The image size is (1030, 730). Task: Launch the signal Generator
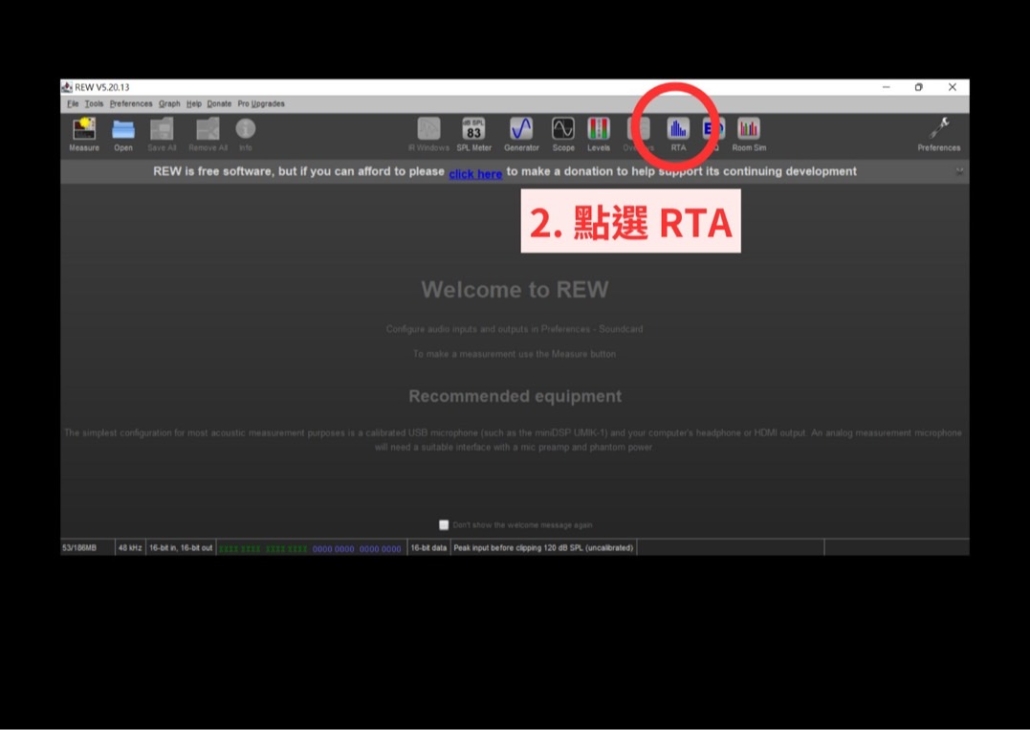pos(521,130)
